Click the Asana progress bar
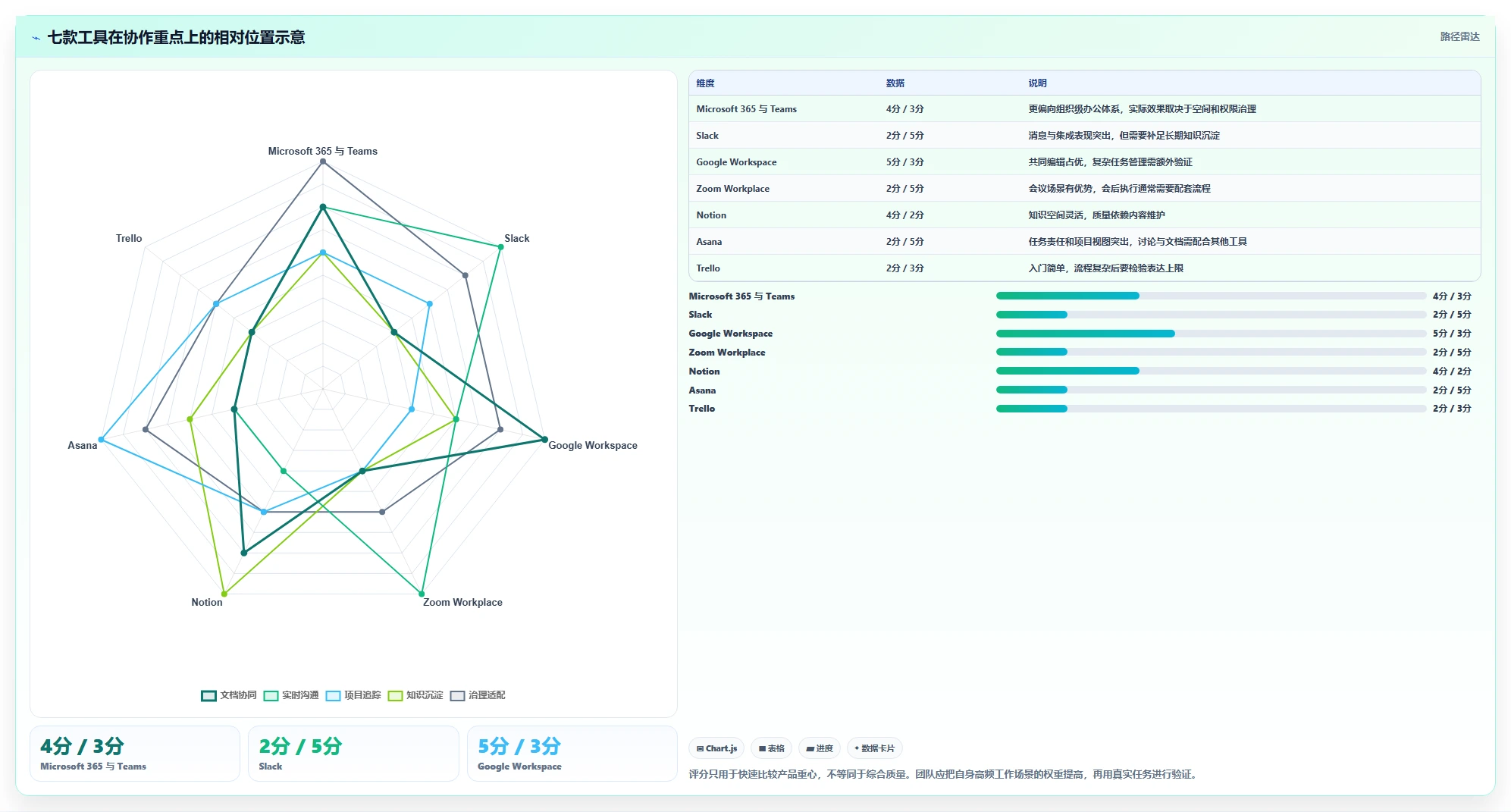 click(x=1211, y=390)
